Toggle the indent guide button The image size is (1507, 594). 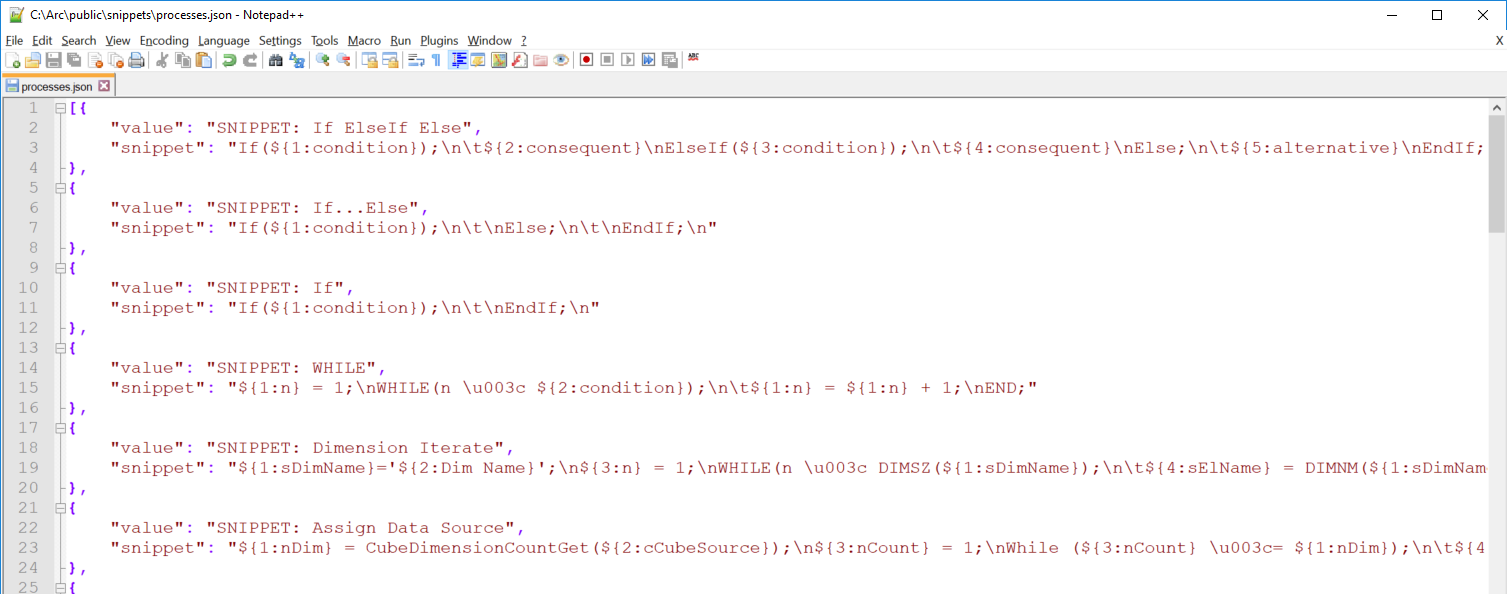(458, 60)
